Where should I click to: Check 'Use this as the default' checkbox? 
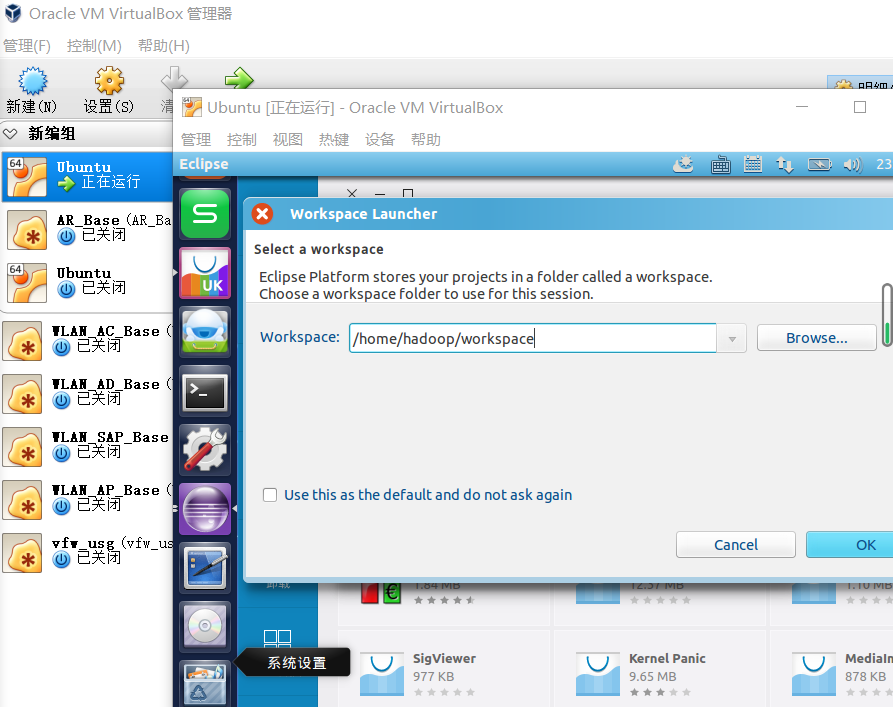270,495
